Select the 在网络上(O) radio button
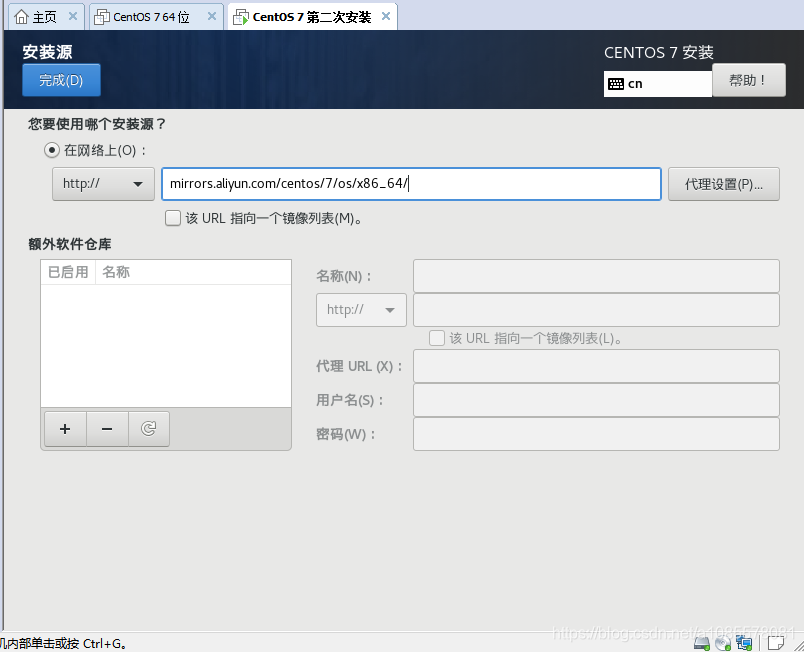Image resolution: width=804 pixels, height=652 pixels. (52, 150)
